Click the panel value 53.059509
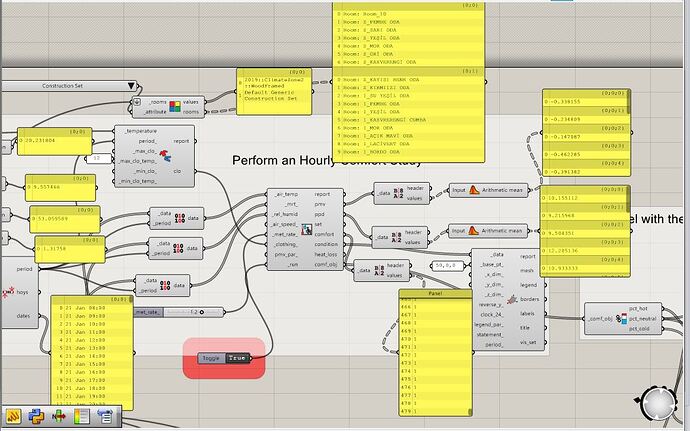The height and width of the screenshot is (431, 690). pos(52,218)
